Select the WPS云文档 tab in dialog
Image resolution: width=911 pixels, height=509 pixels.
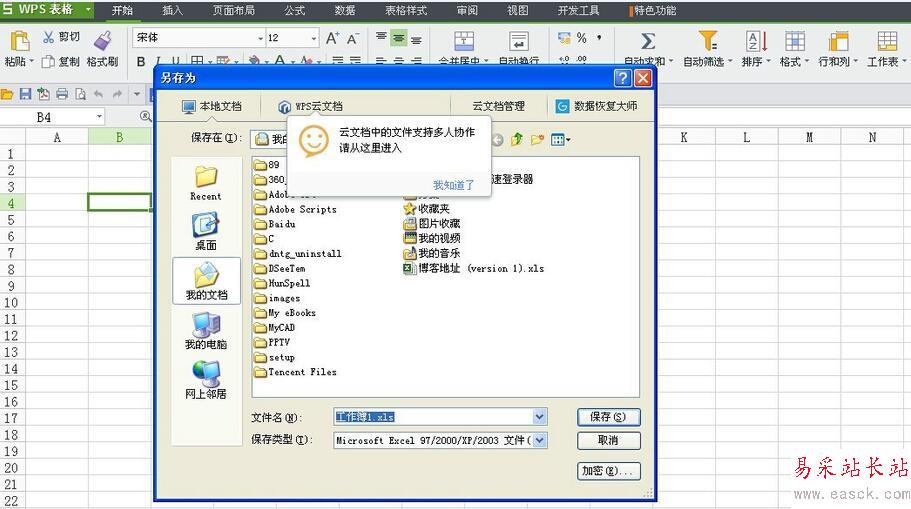point(310,106)
